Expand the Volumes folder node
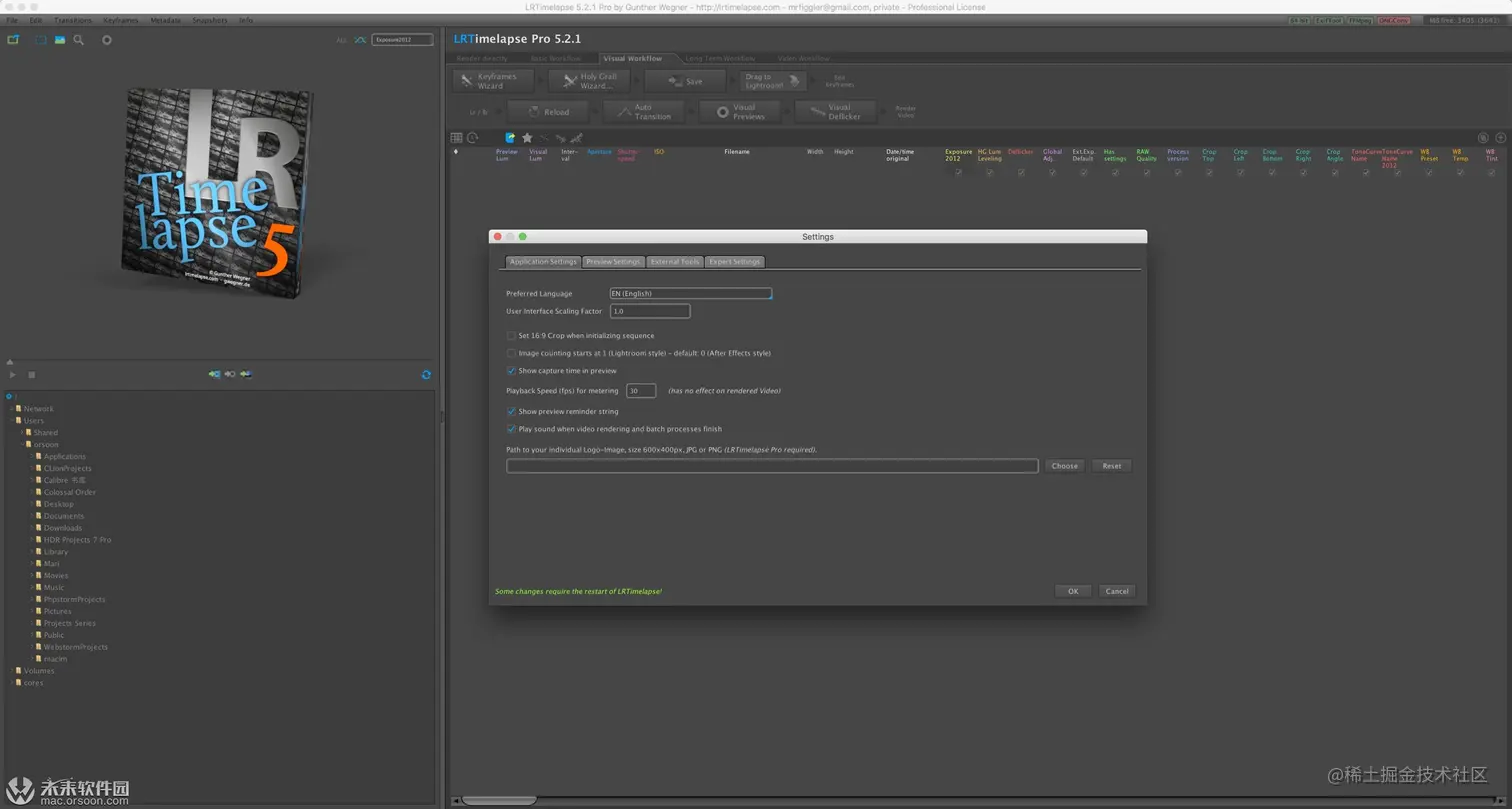The image size is (1512, 809). [11, 671]
